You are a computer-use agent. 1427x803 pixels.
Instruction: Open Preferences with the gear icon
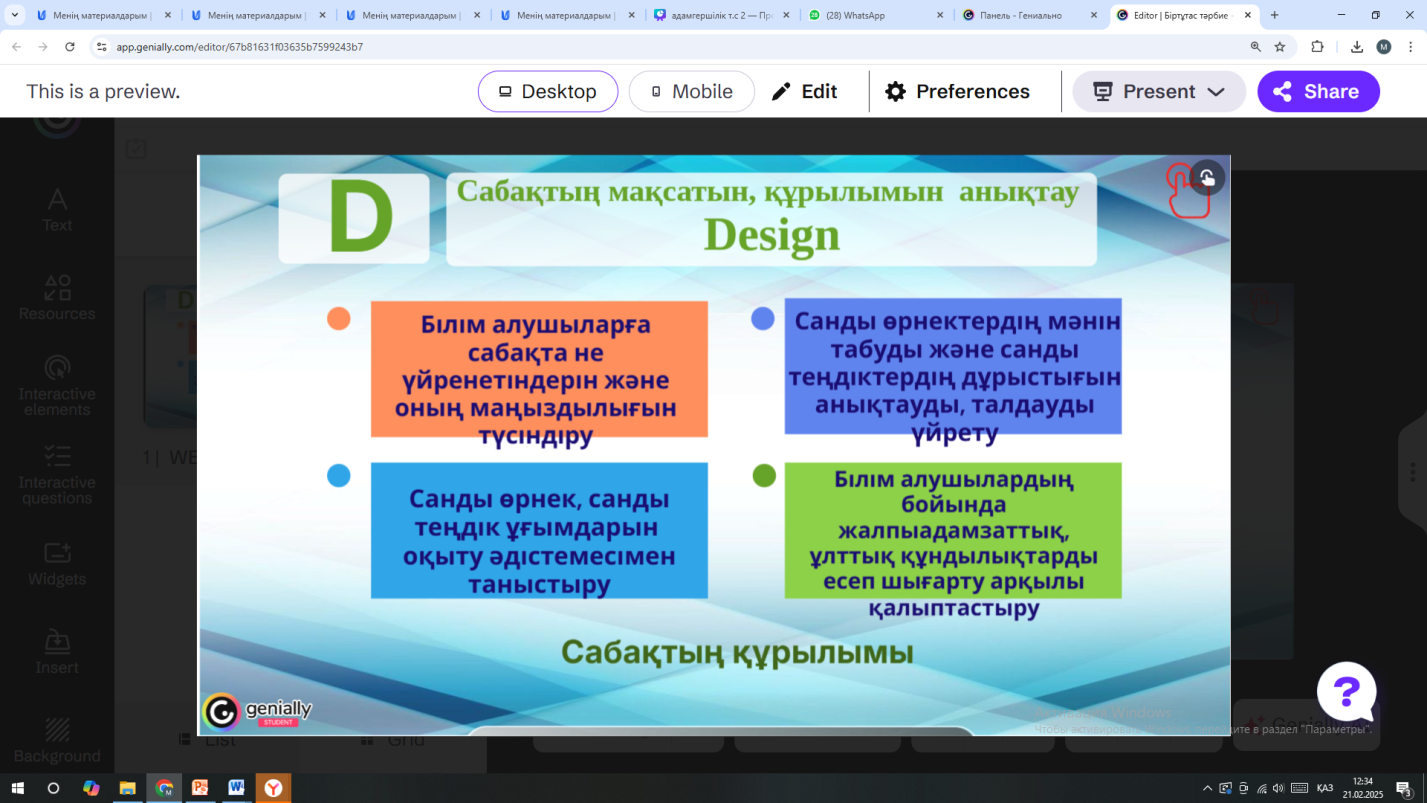957,91
